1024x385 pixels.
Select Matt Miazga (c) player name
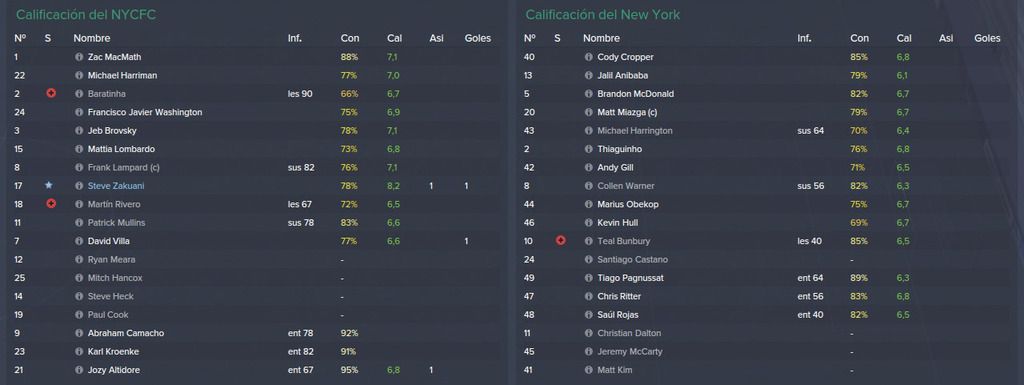tap(627, 112)
